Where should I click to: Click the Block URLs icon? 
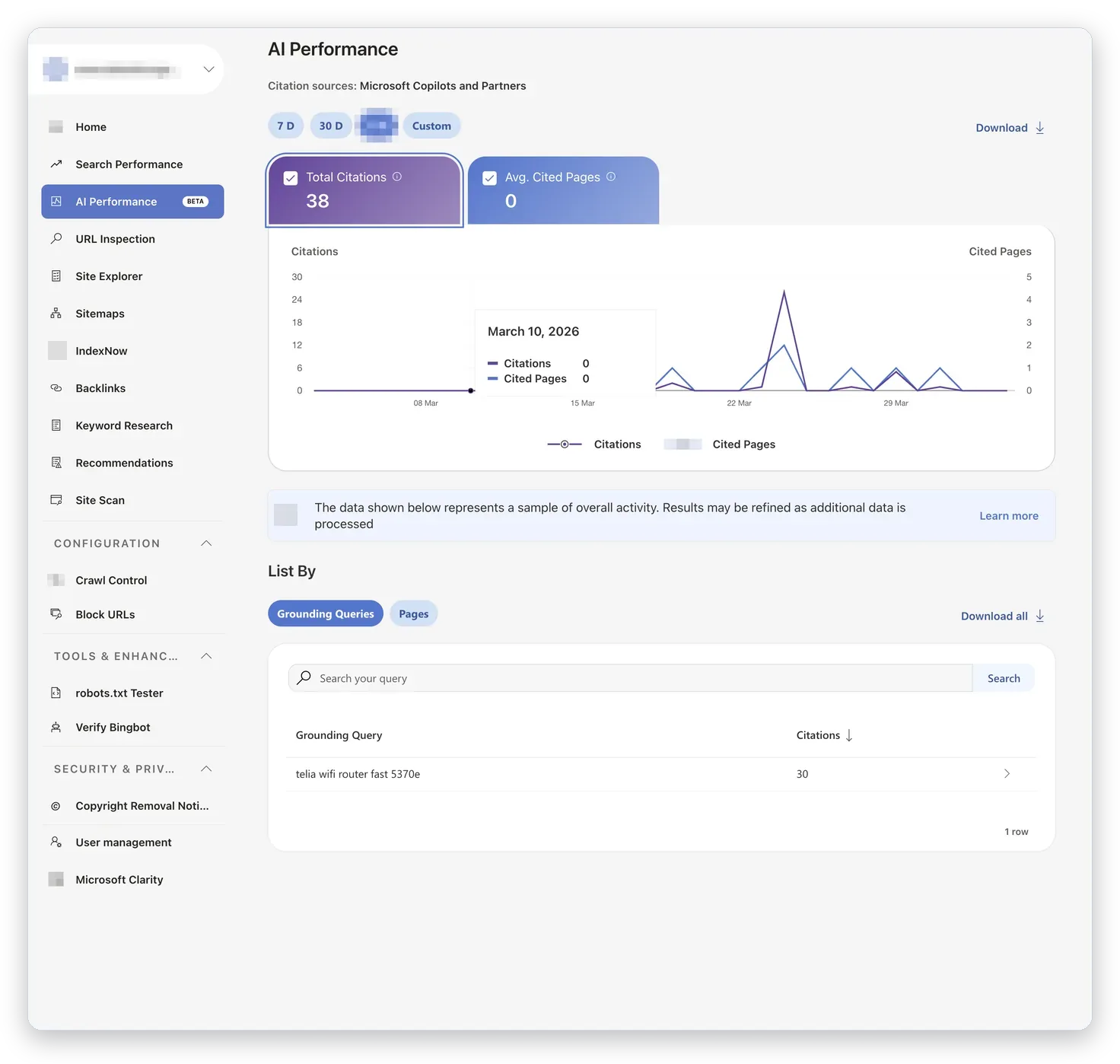point(56,613)
